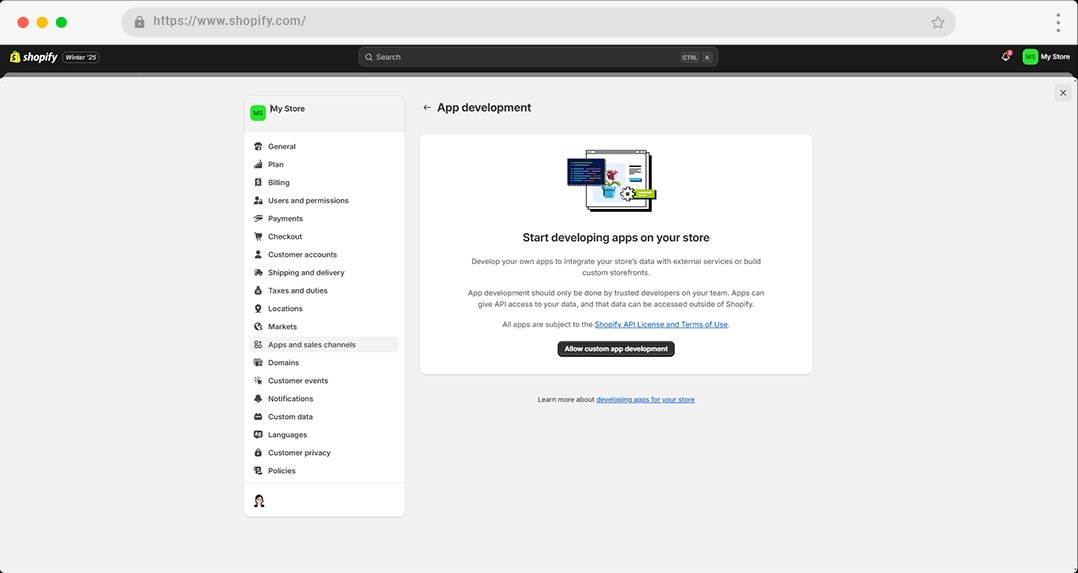Click the Winter '25 edition badge
Image resolution: width=1078 pixels, height=573 pixels.
[81, 57]
